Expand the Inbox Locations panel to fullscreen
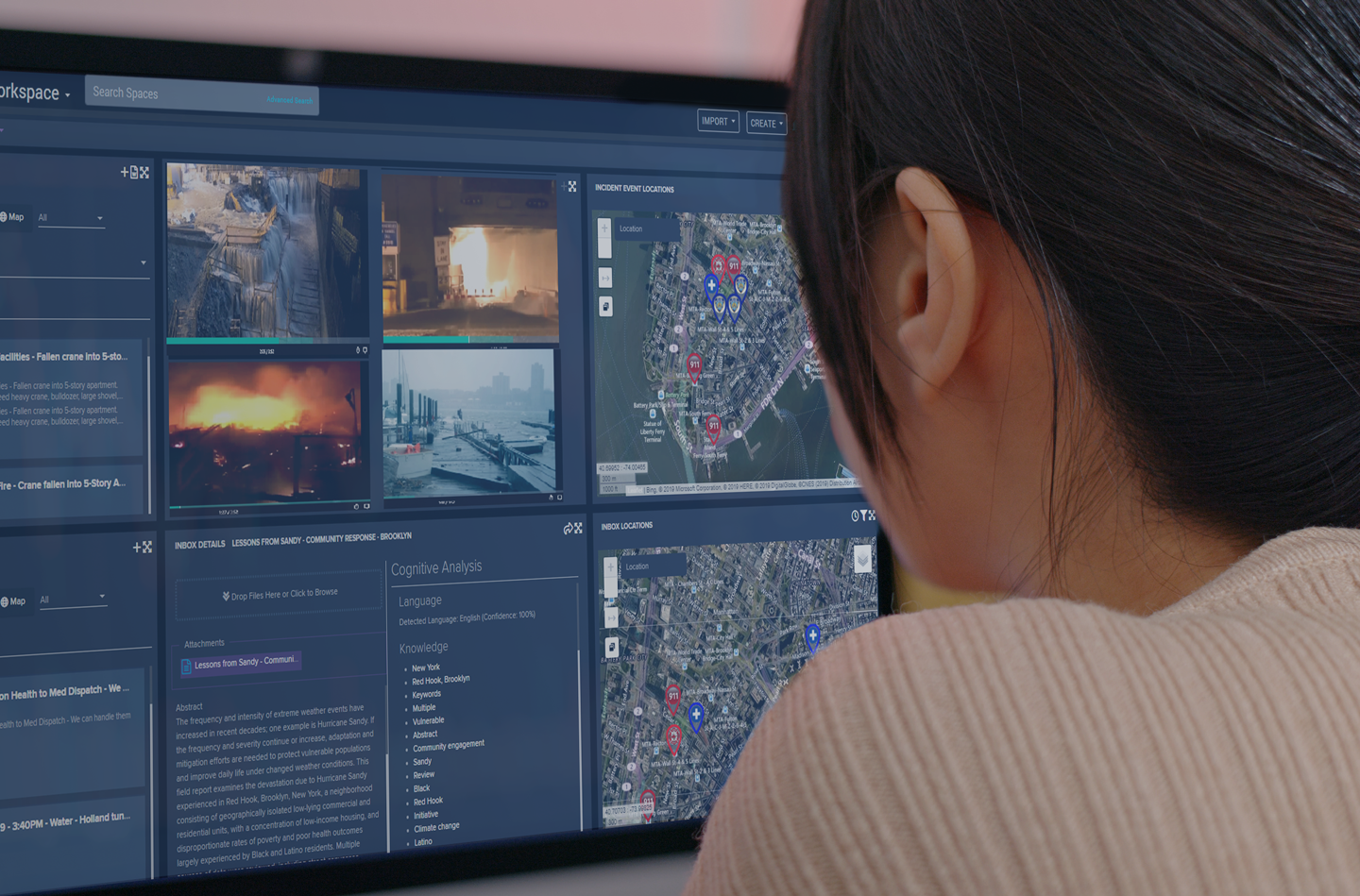 point(871,515)
